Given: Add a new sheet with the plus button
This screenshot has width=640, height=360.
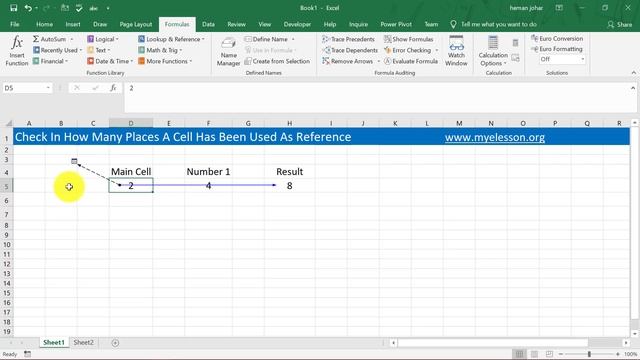Looking at the screenshot, I should tap(115, 343).
